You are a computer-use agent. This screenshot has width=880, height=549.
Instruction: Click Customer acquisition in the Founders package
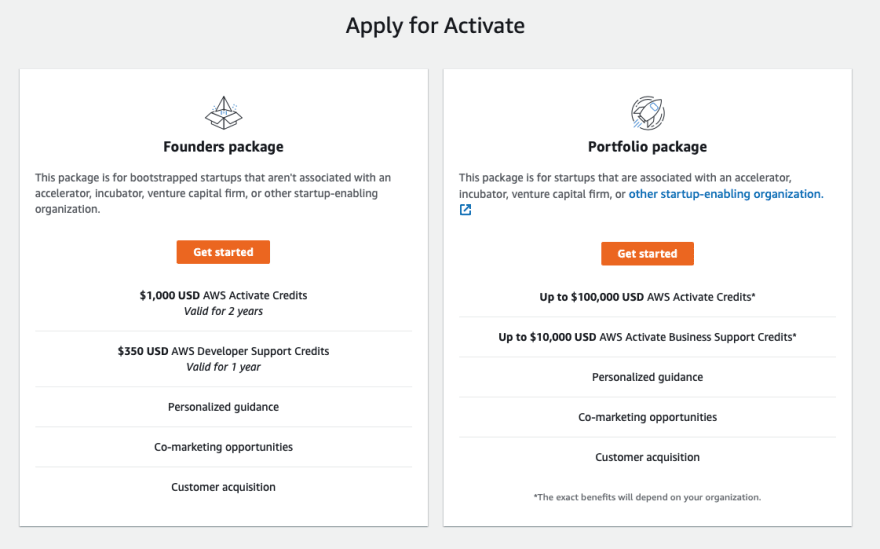coord(223,487)
